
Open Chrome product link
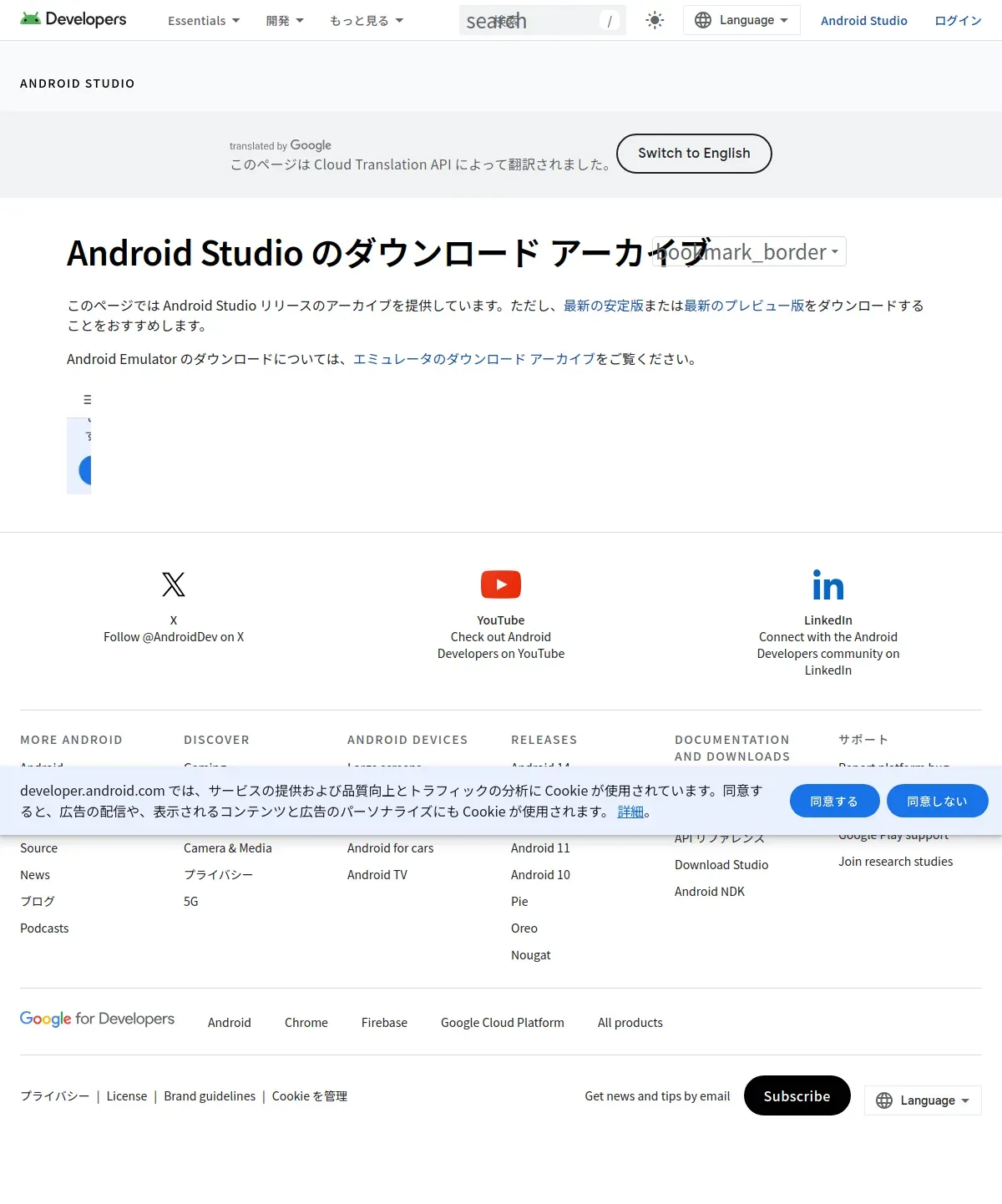tap(306, 1023)
